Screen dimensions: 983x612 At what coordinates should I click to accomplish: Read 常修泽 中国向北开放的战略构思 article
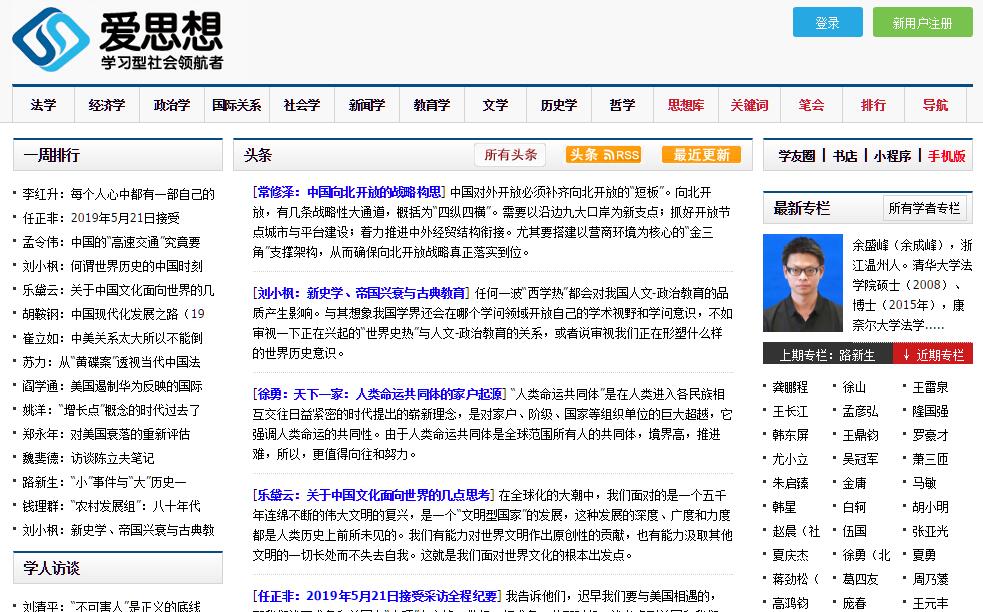pos(348,192)
